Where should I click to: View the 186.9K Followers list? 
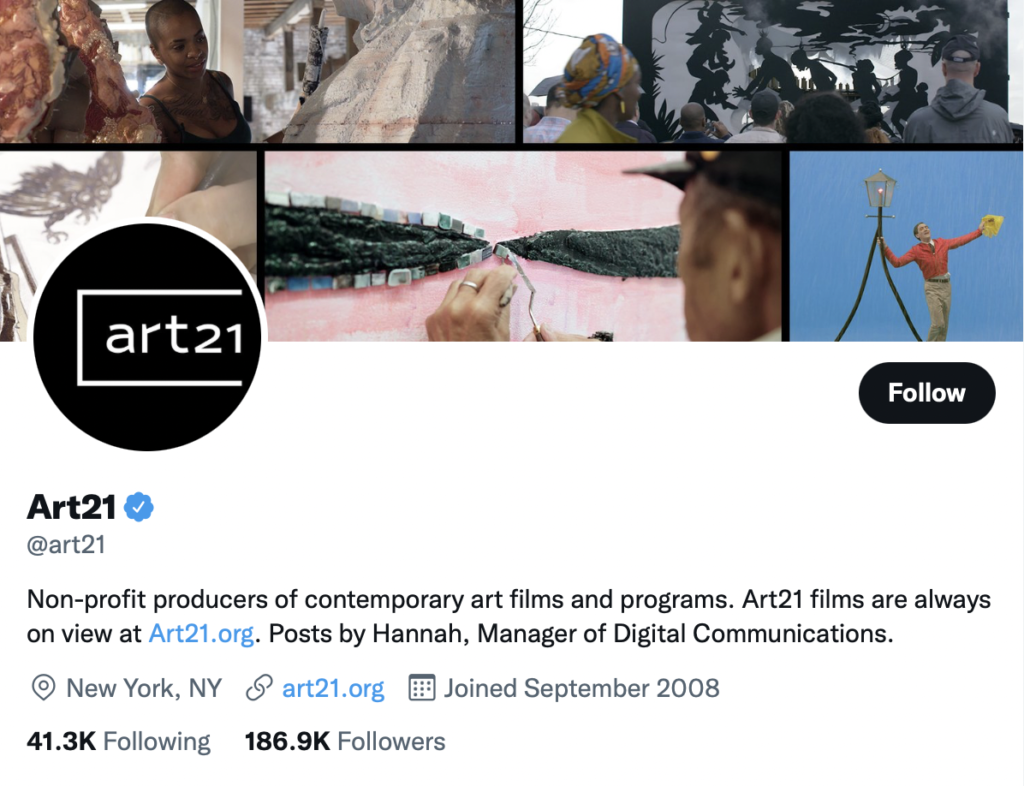[x=345, y=742]
